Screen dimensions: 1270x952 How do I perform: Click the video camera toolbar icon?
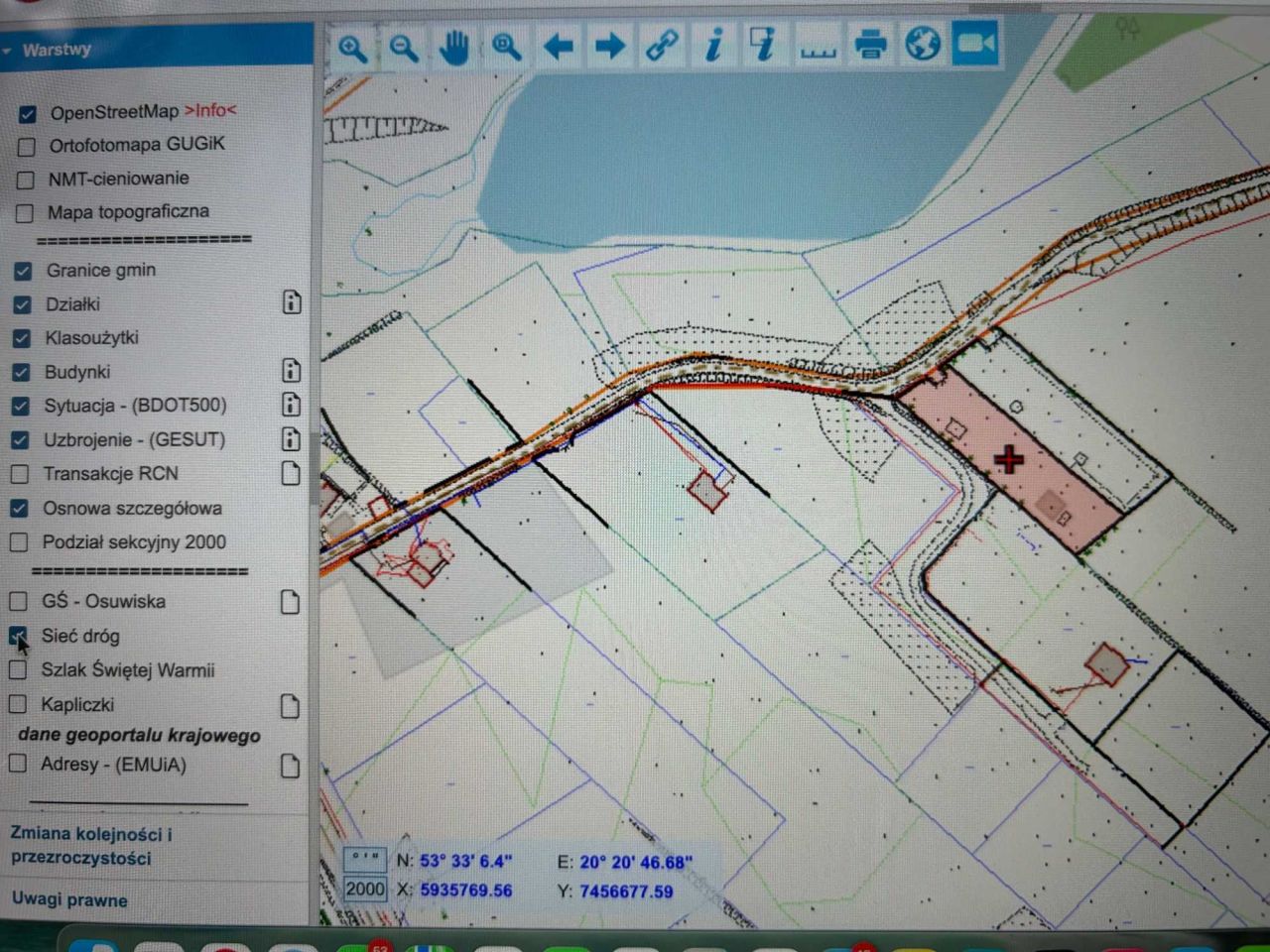(975, 44)
